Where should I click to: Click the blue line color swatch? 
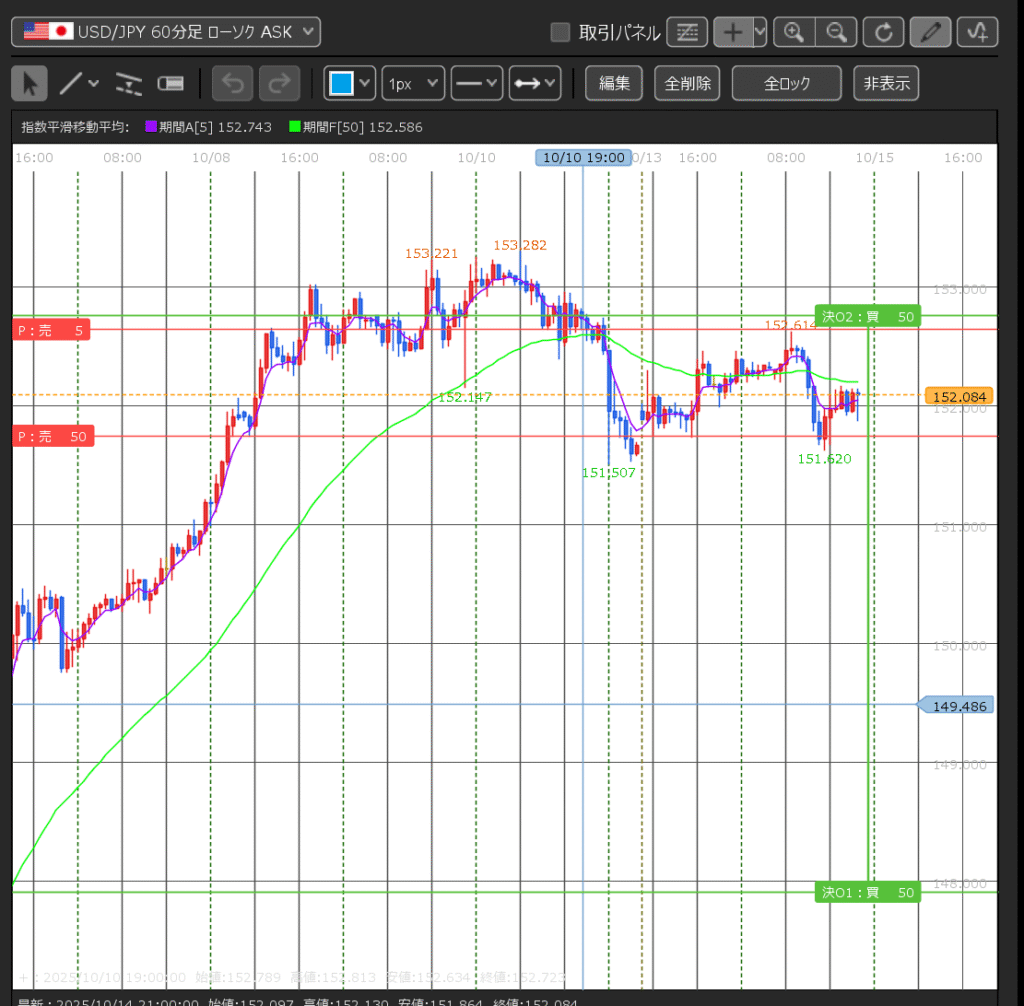(341, 84)
